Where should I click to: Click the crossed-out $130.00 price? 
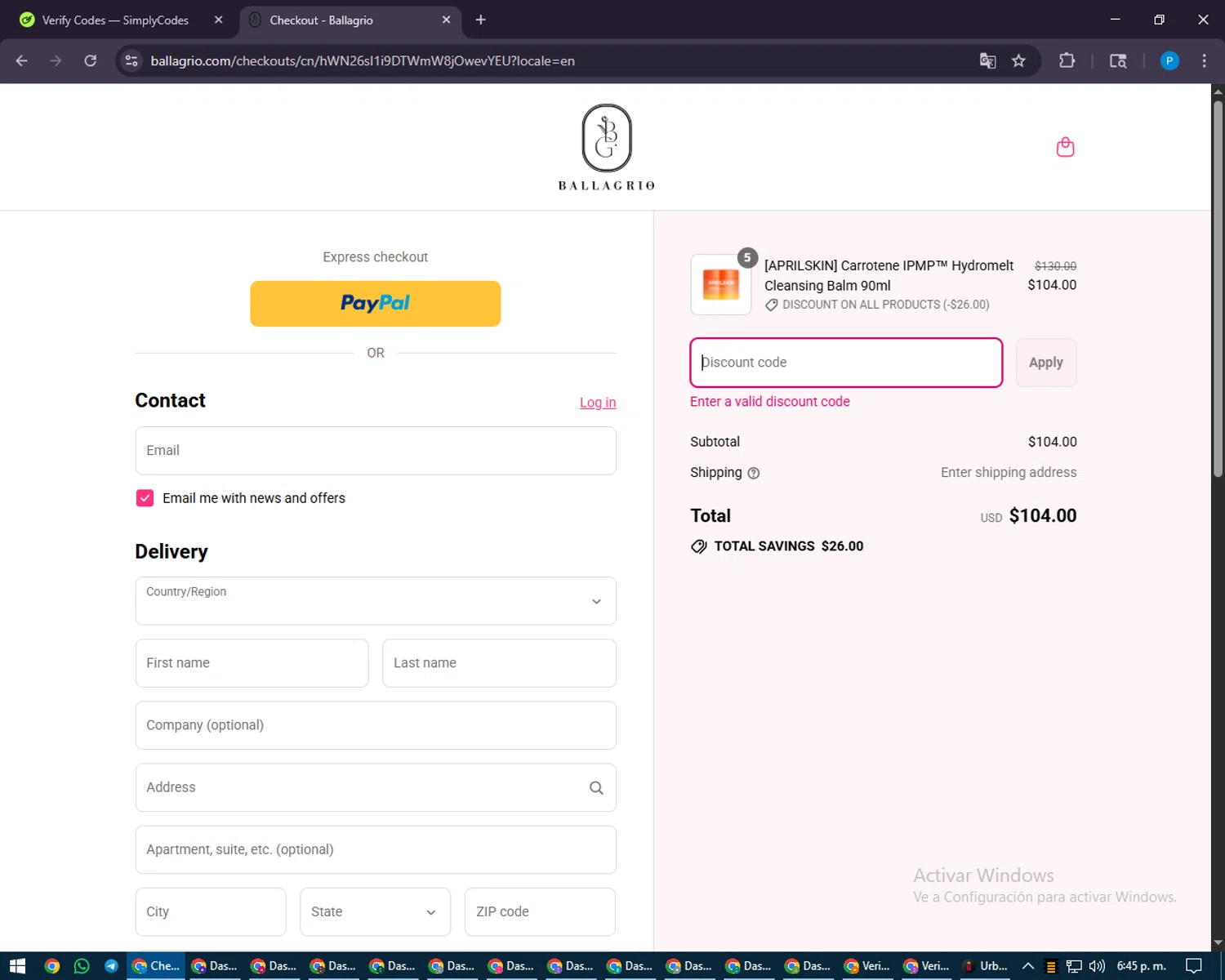click(x=1055, y=266)
